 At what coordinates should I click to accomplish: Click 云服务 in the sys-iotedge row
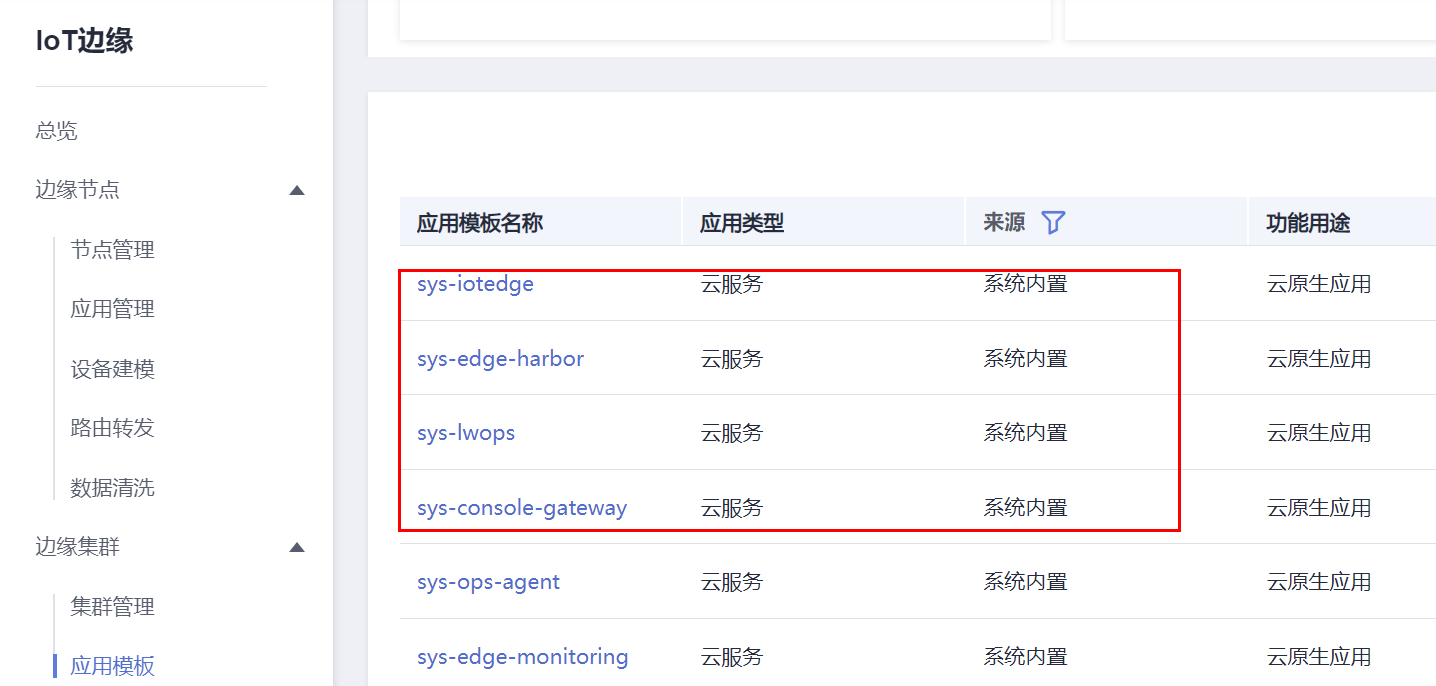pos(731,284)
